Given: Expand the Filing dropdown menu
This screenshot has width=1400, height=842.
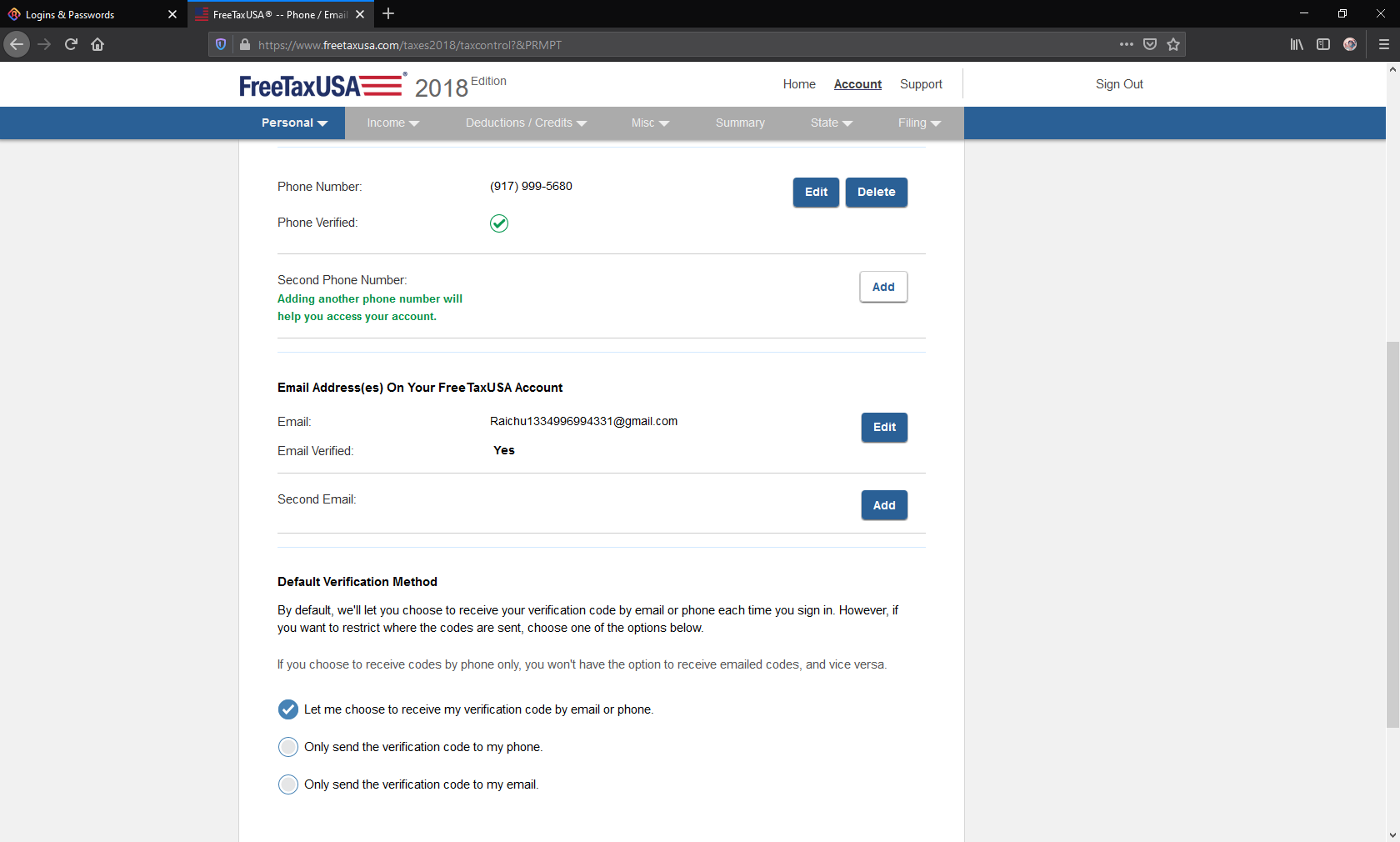Looking at the screenshot, I should [919, 123].
